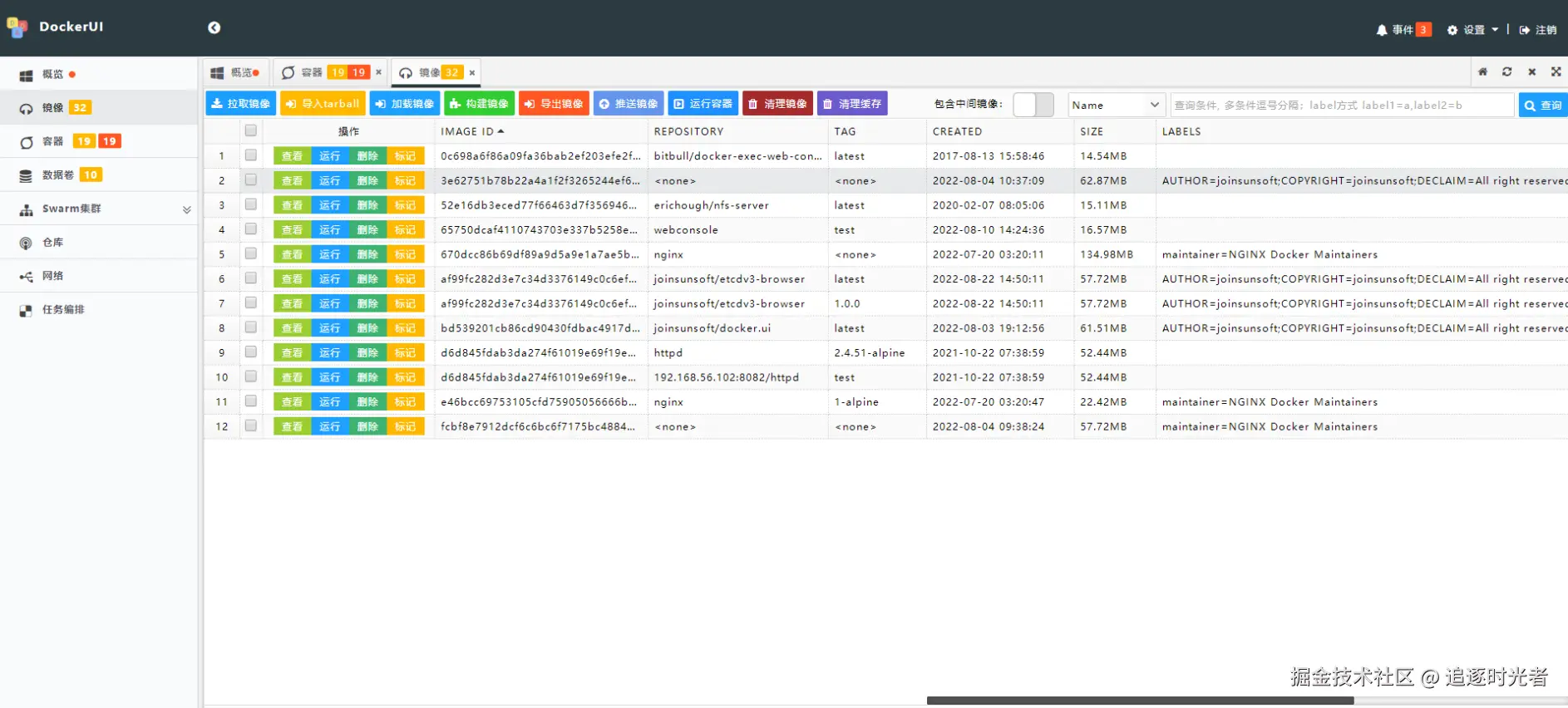Click 运行 run for httpd 2.4.51-alpine row
Viewport: 1568px width, 708px height.
[330, 352]
